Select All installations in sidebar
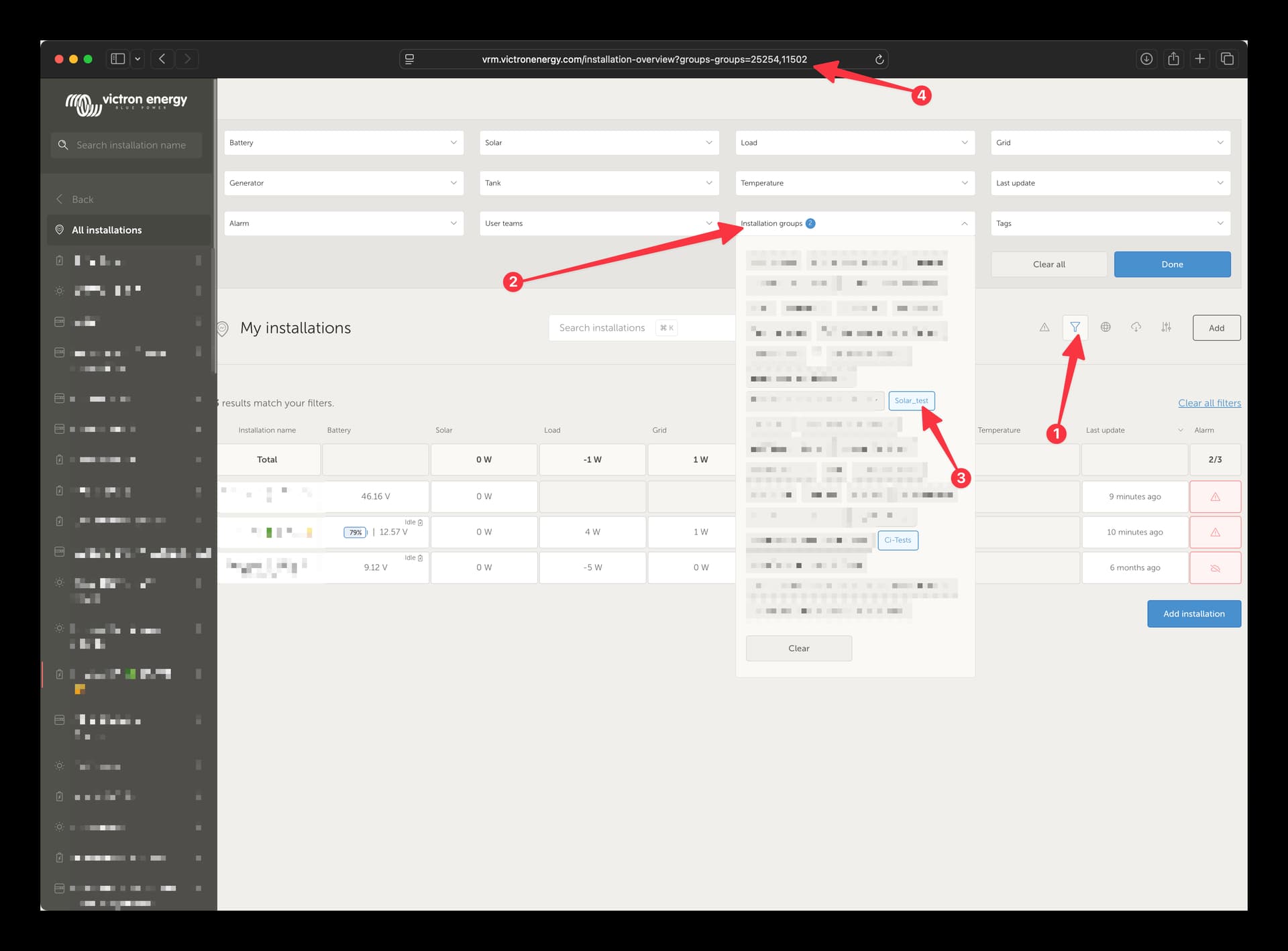1288x951 pixels. coord(107,230)
